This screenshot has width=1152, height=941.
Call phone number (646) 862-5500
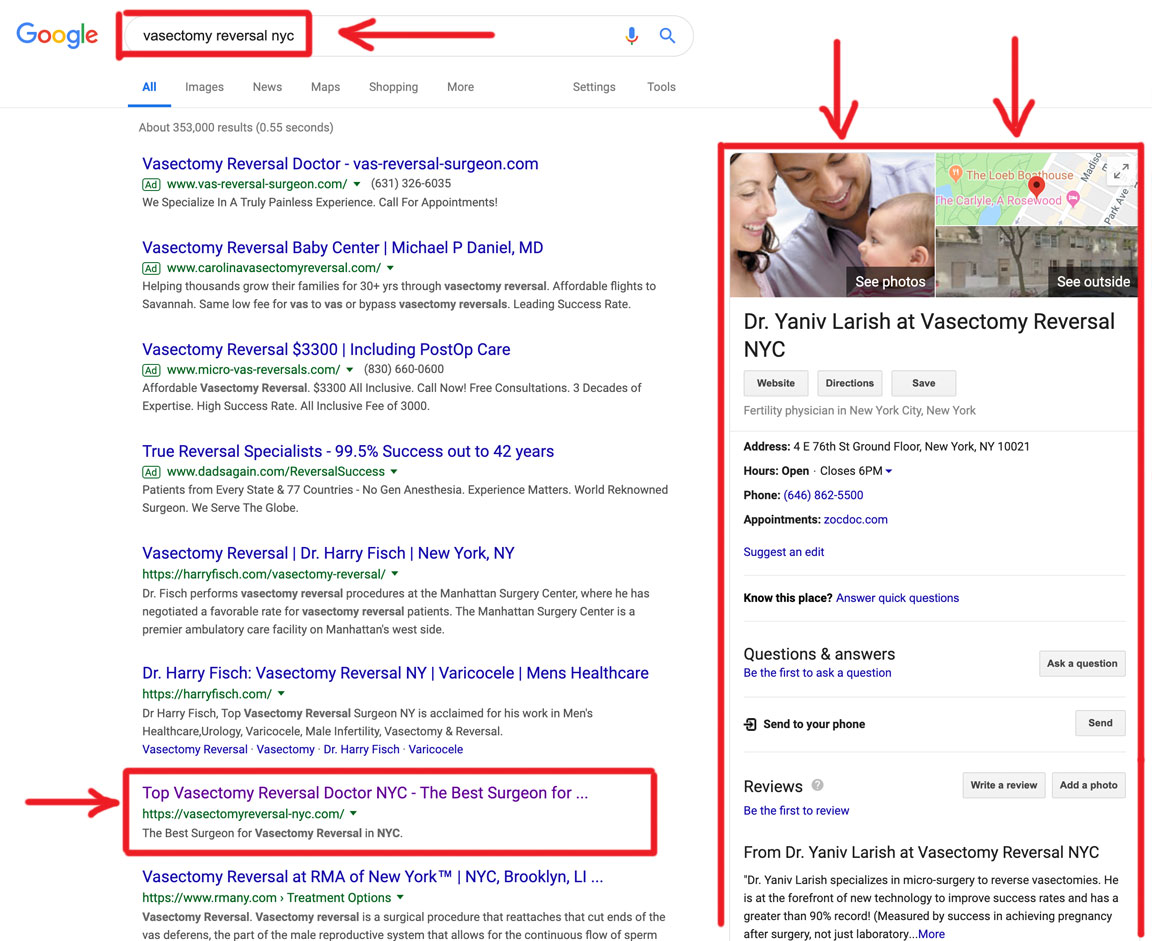(x=823, y=495)
